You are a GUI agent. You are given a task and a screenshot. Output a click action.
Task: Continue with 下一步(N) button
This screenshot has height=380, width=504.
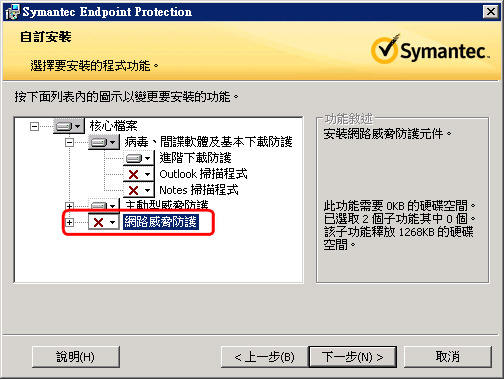pos(353,357)
